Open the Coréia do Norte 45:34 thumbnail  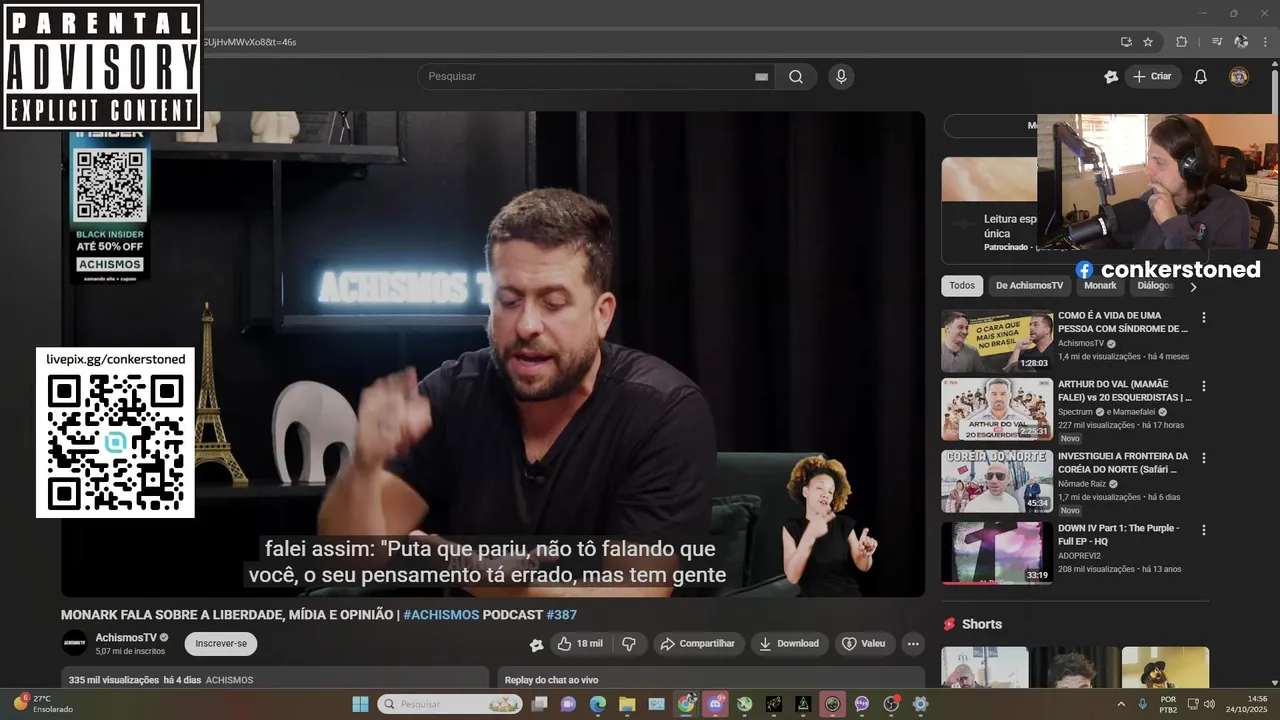click(997, 481)
